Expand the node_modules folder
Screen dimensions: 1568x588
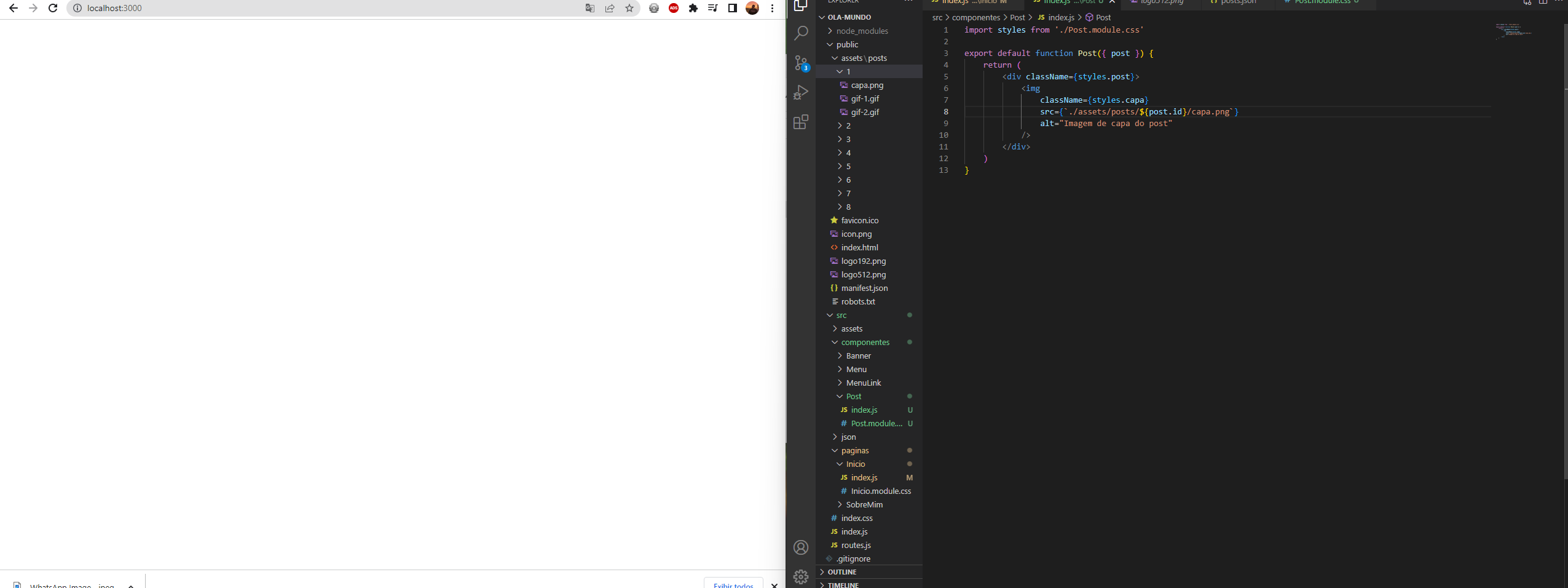pos(869,31)
